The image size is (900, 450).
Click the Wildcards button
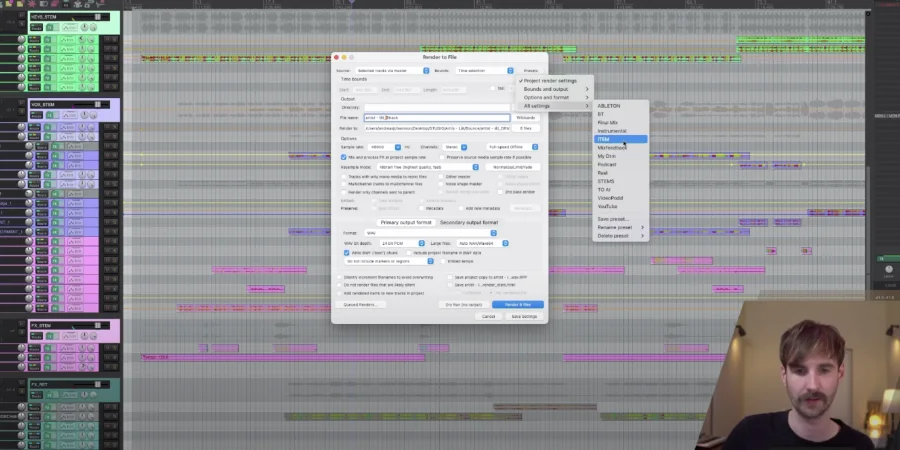tap(526, 118)
